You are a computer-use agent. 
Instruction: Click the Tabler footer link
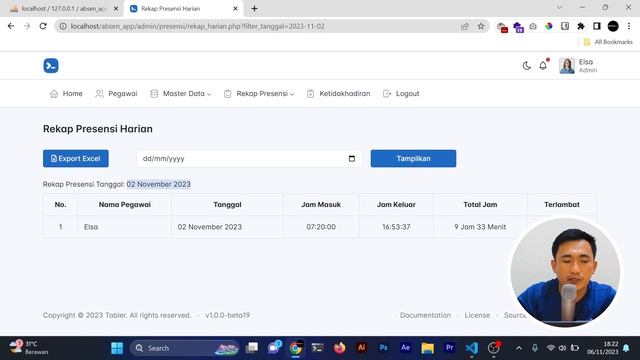115,315
